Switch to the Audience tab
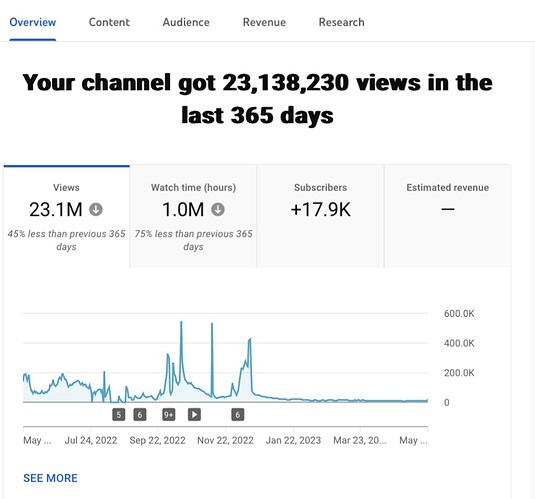The width and height of the screenshot is (535, 499). 186,22
